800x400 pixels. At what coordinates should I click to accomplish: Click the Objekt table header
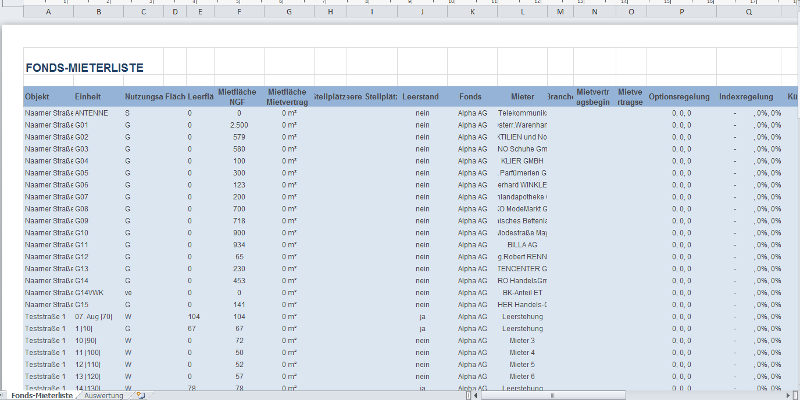(48, 96)
